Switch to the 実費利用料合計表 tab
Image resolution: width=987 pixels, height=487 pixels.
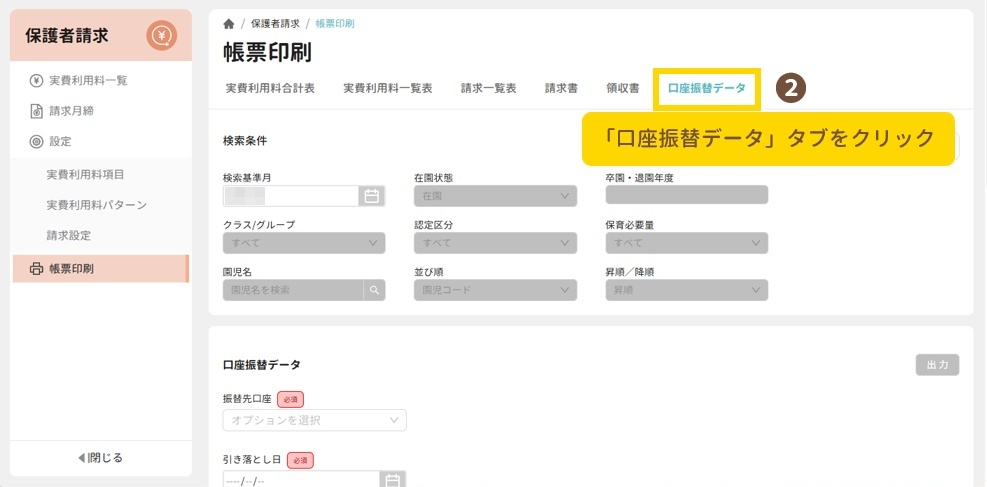click(x=270, y=88)
